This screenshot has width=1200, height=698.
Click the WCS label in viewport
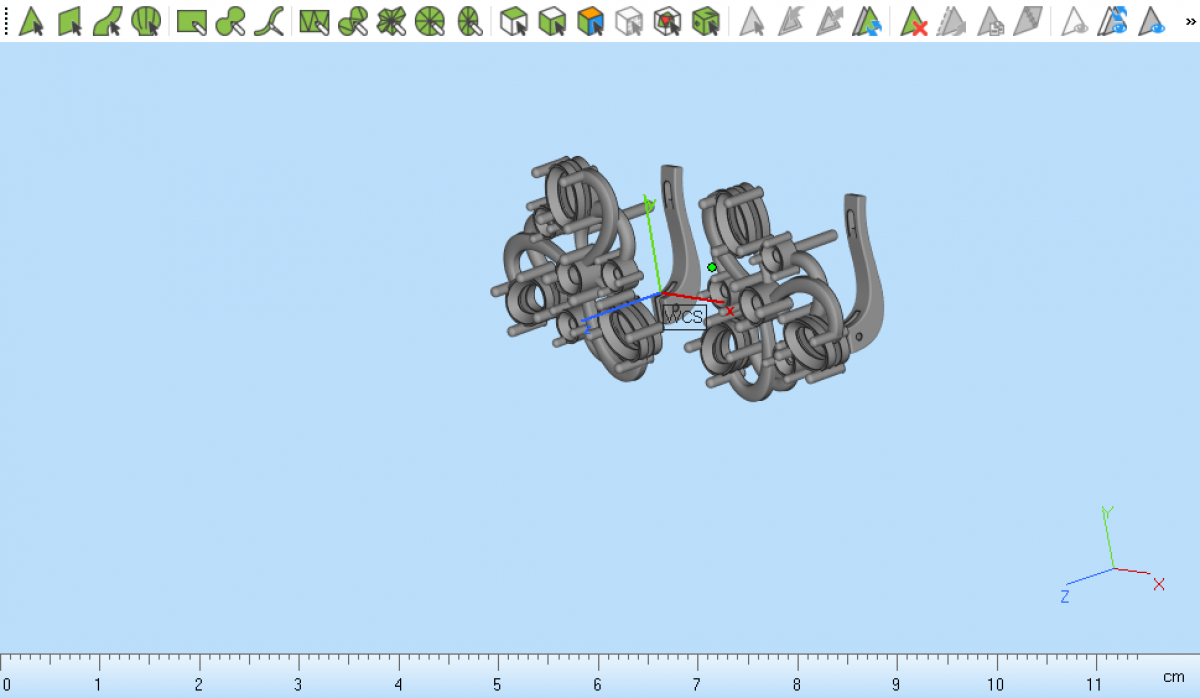[x=685, y=317]
